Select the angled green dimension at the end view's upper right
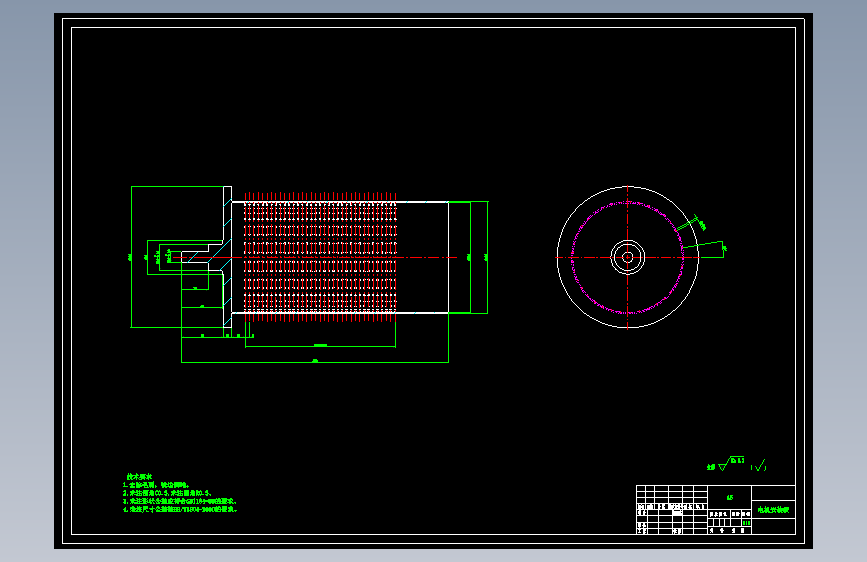The width and height of the screenshot is (867, 562). point(692,223)
